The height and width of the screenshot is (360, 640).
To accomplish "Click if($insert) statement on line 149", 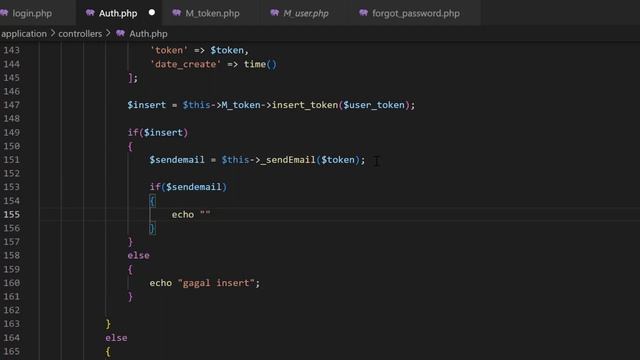I will coord(158,132).
